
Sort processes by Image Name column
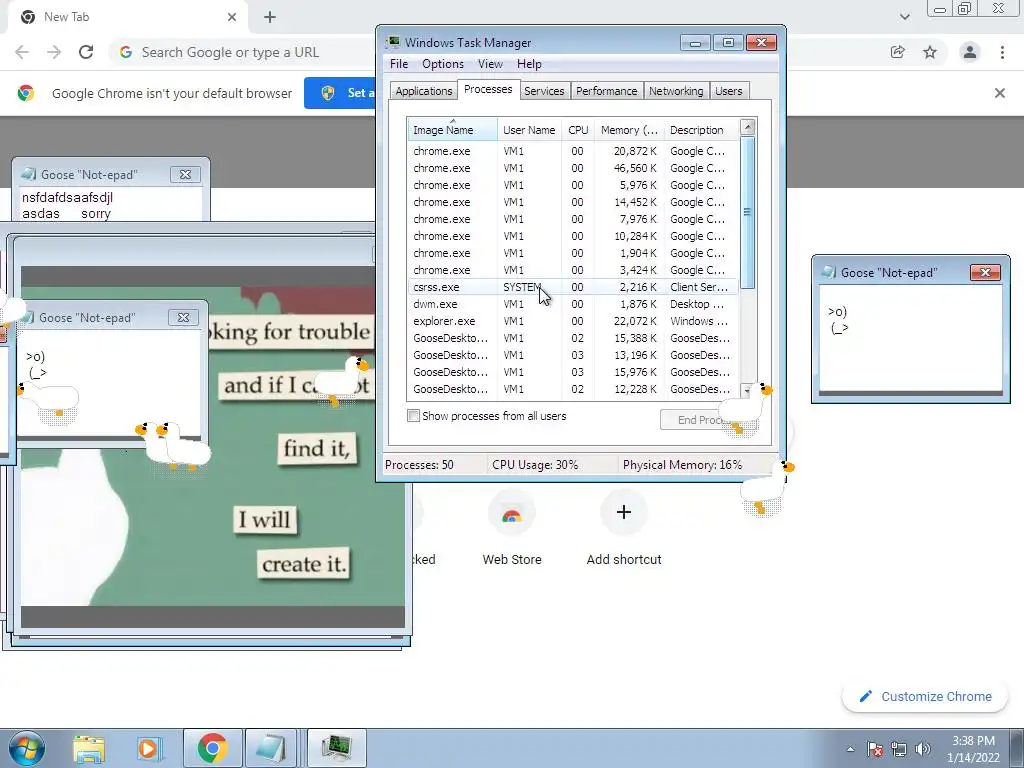tap(452, 130)
